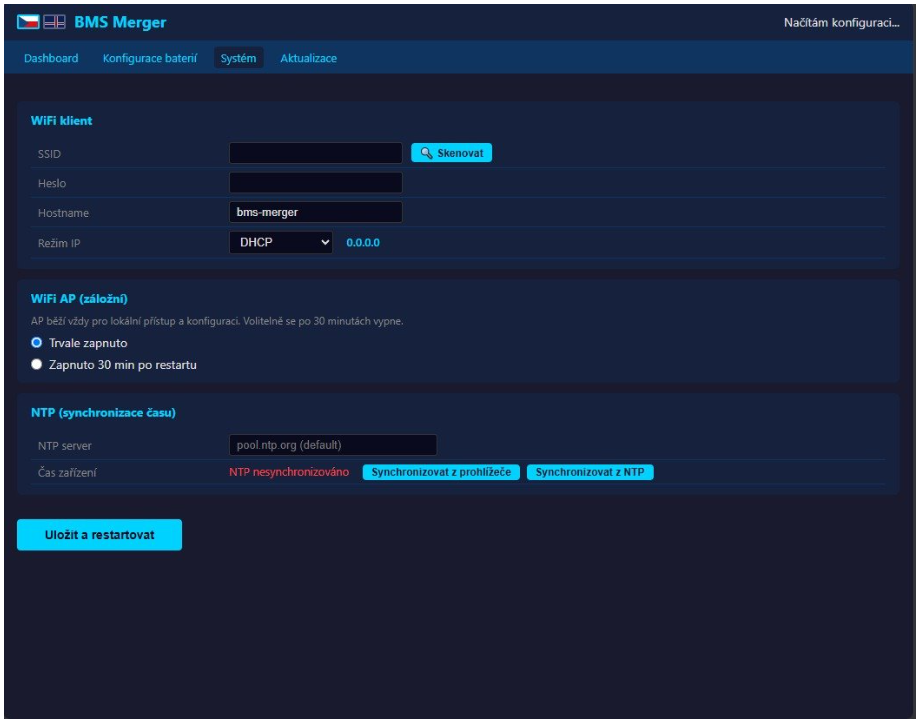The width and height of the screenshot is (921, 724).
Task: Open the Režim IP DHCP dropdown
Action: click(281, 242)
